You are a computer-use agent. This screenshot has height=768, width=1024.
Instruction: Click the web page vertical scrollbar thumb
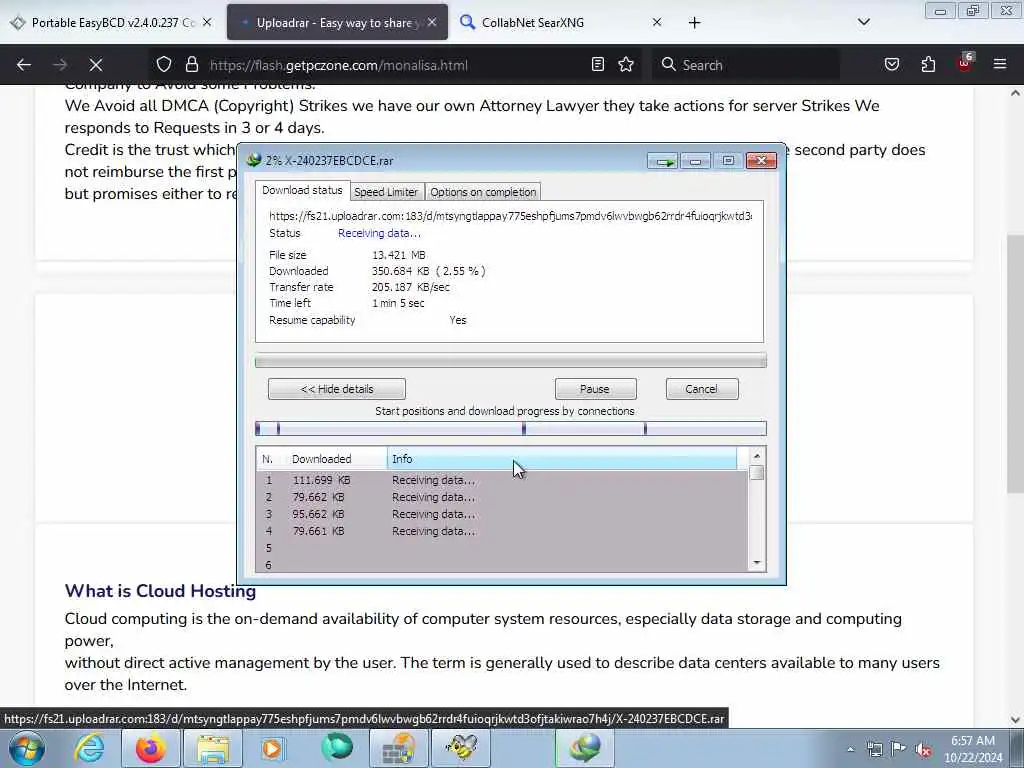pyautogui.click(x=1015, y=364)
